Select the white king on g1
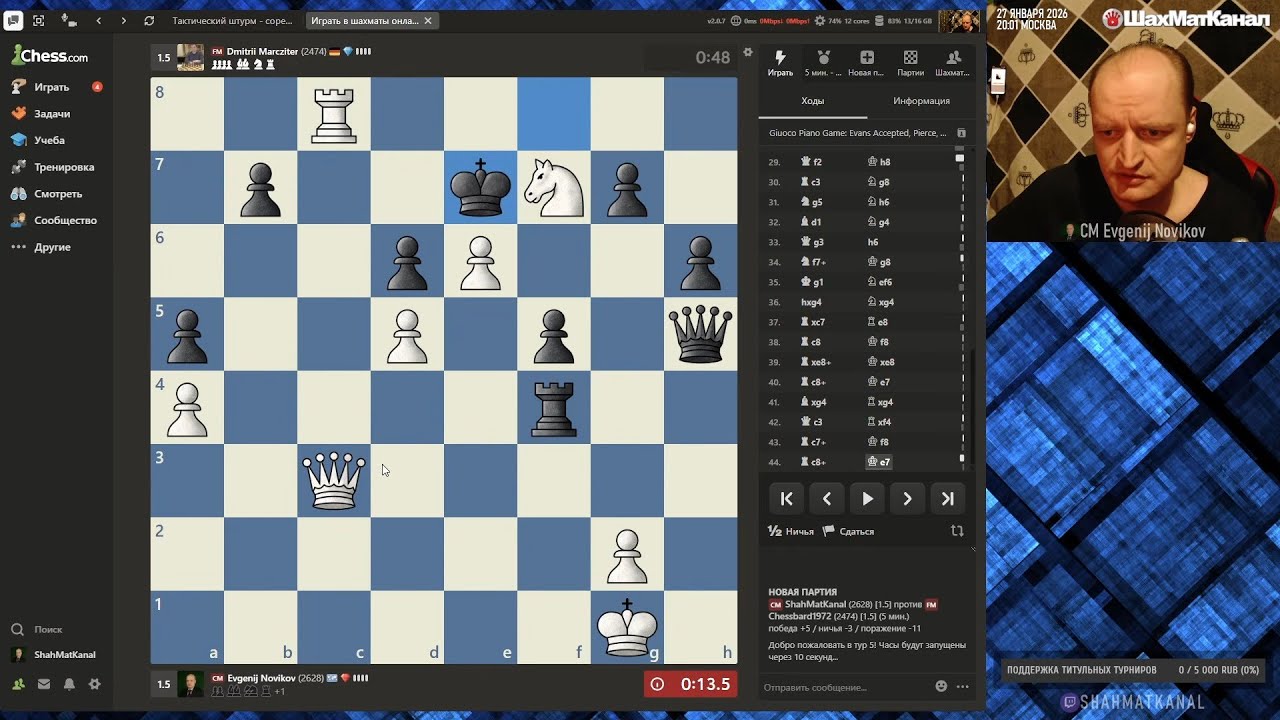This screenshot has height=720, width=1280. (x=627, y=626)
